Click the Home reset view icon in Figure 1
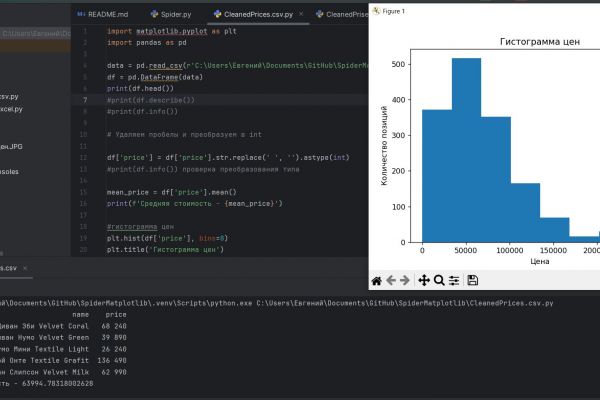 click(377, 281)
